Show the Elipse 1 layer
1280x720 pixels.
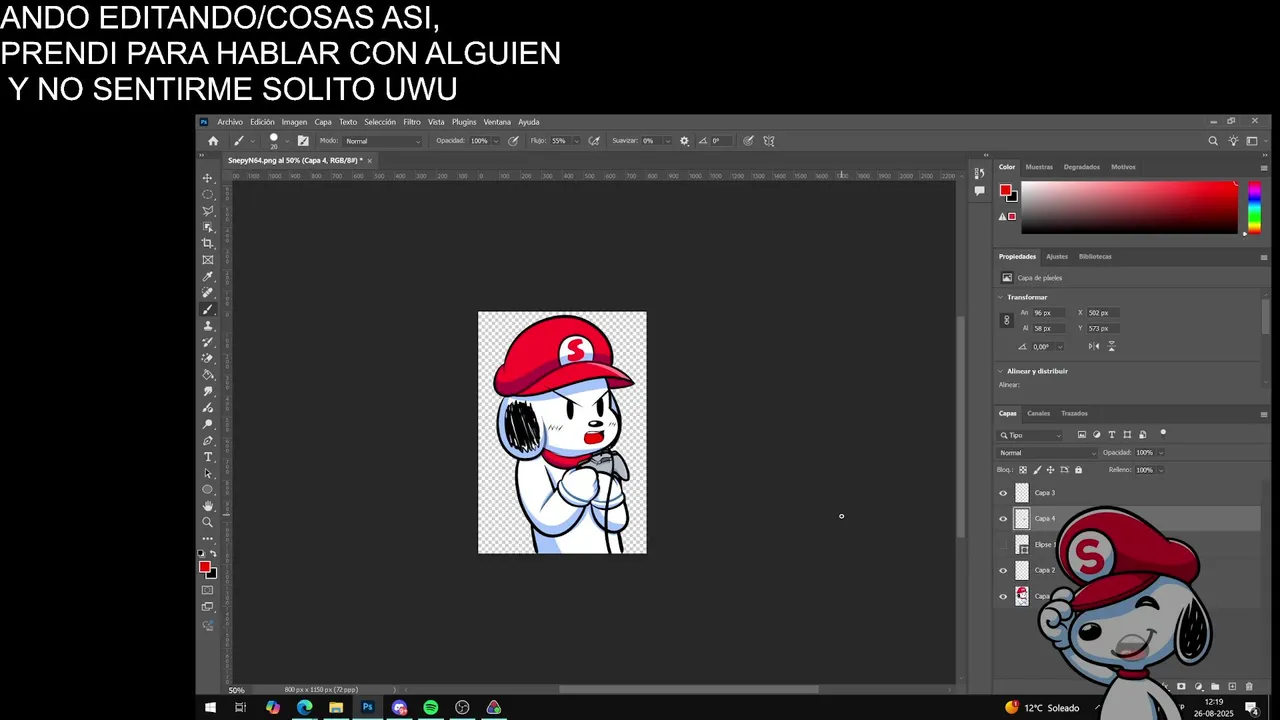click(x=1003, y=545)
